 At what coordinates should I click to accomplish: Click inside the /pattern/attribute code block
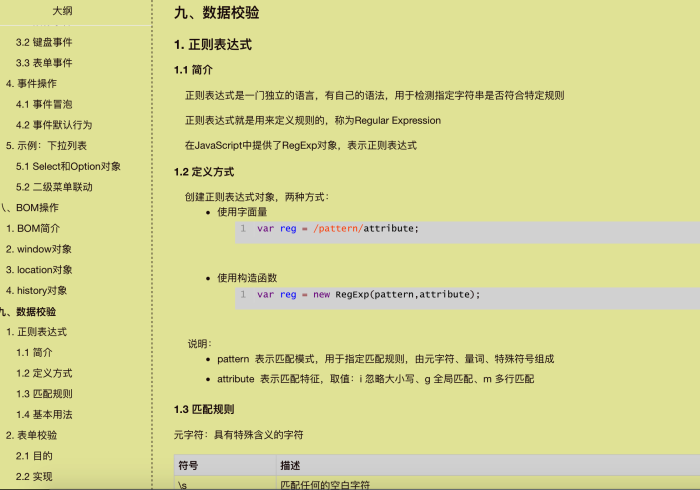coord(467,233)
